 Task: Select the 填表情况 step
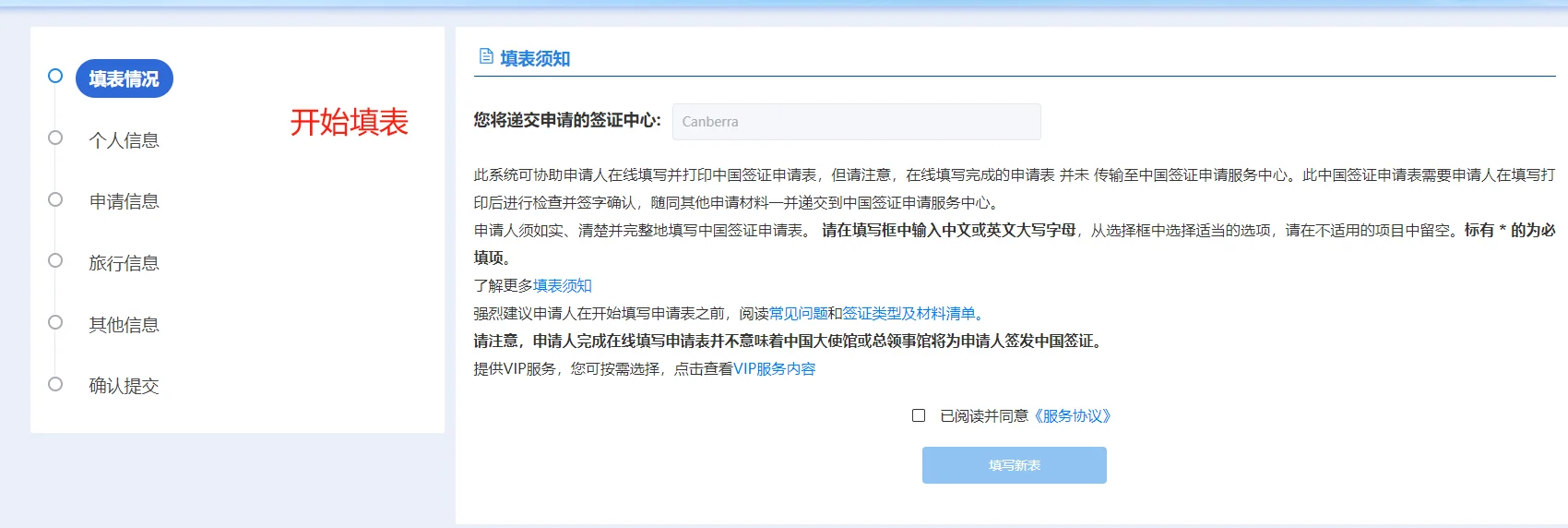pos(125,79)
